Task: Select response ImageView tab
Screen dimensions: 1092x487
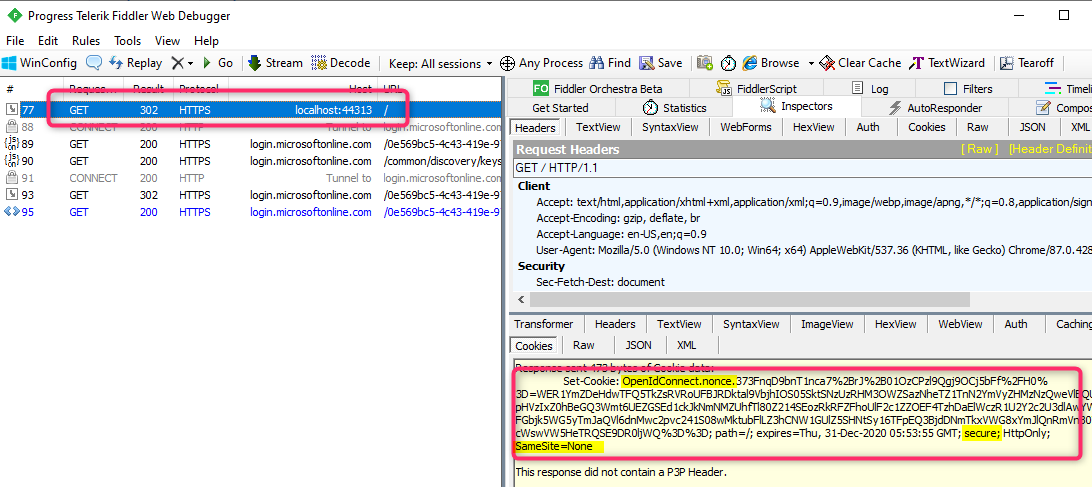Action: click(827, 324)
